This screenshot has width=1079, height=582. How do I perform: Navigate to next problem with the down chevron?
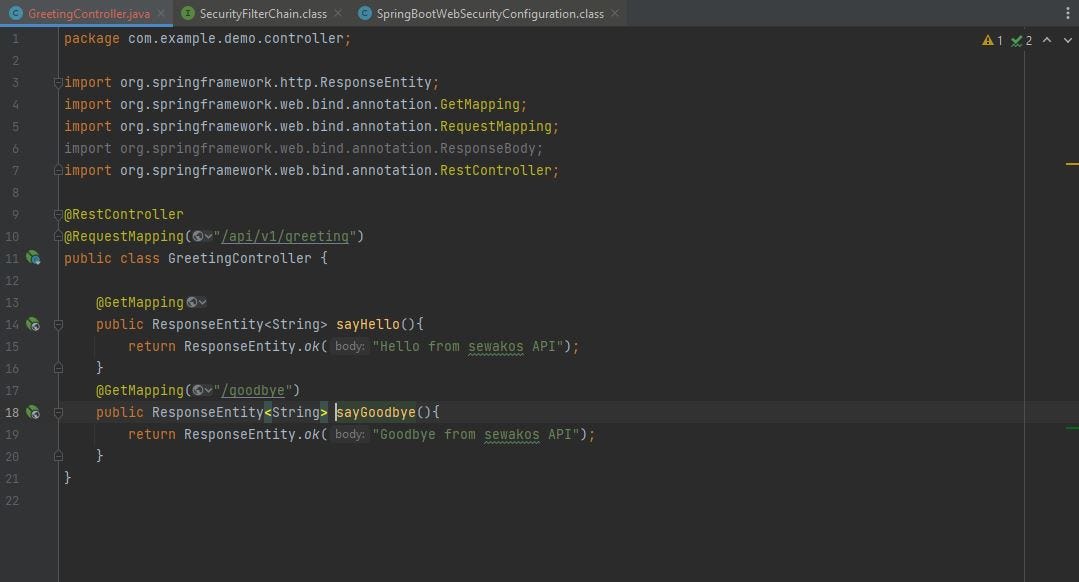click(x=1067, y=40)
